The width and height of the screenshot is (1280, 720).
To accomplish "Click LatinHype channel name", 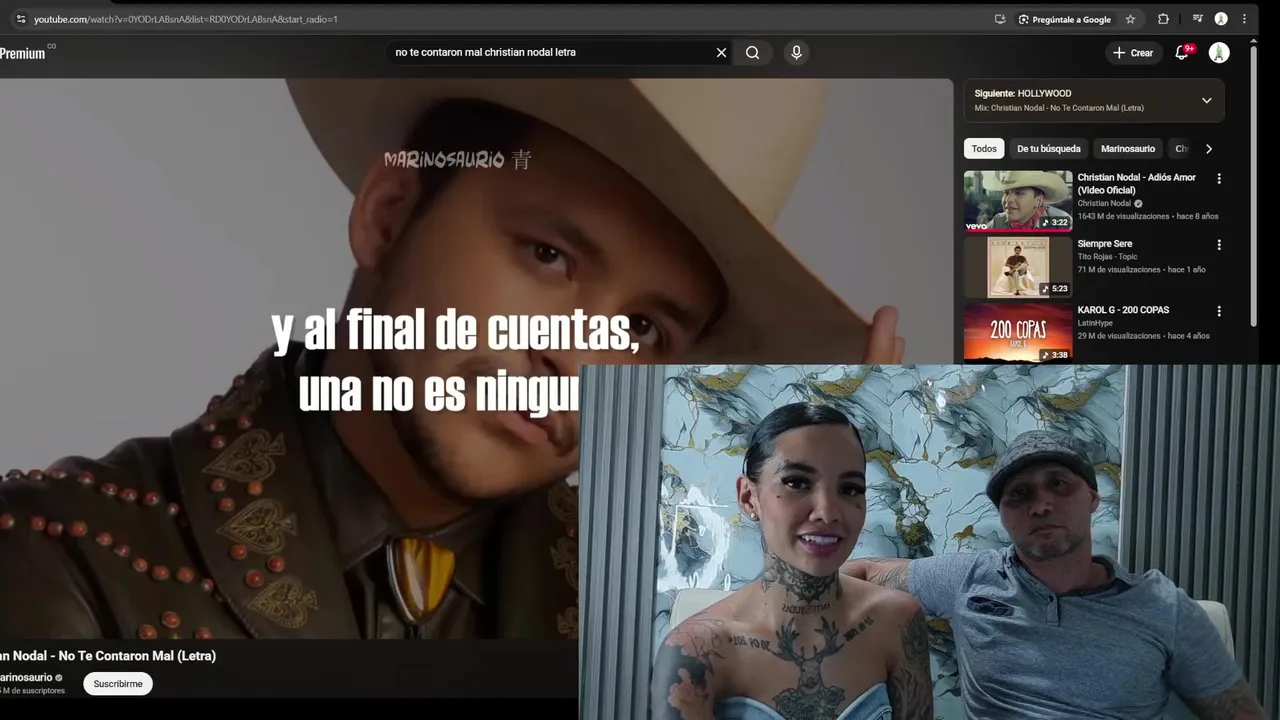I will pyautogui.click(x=1095, y=323).
